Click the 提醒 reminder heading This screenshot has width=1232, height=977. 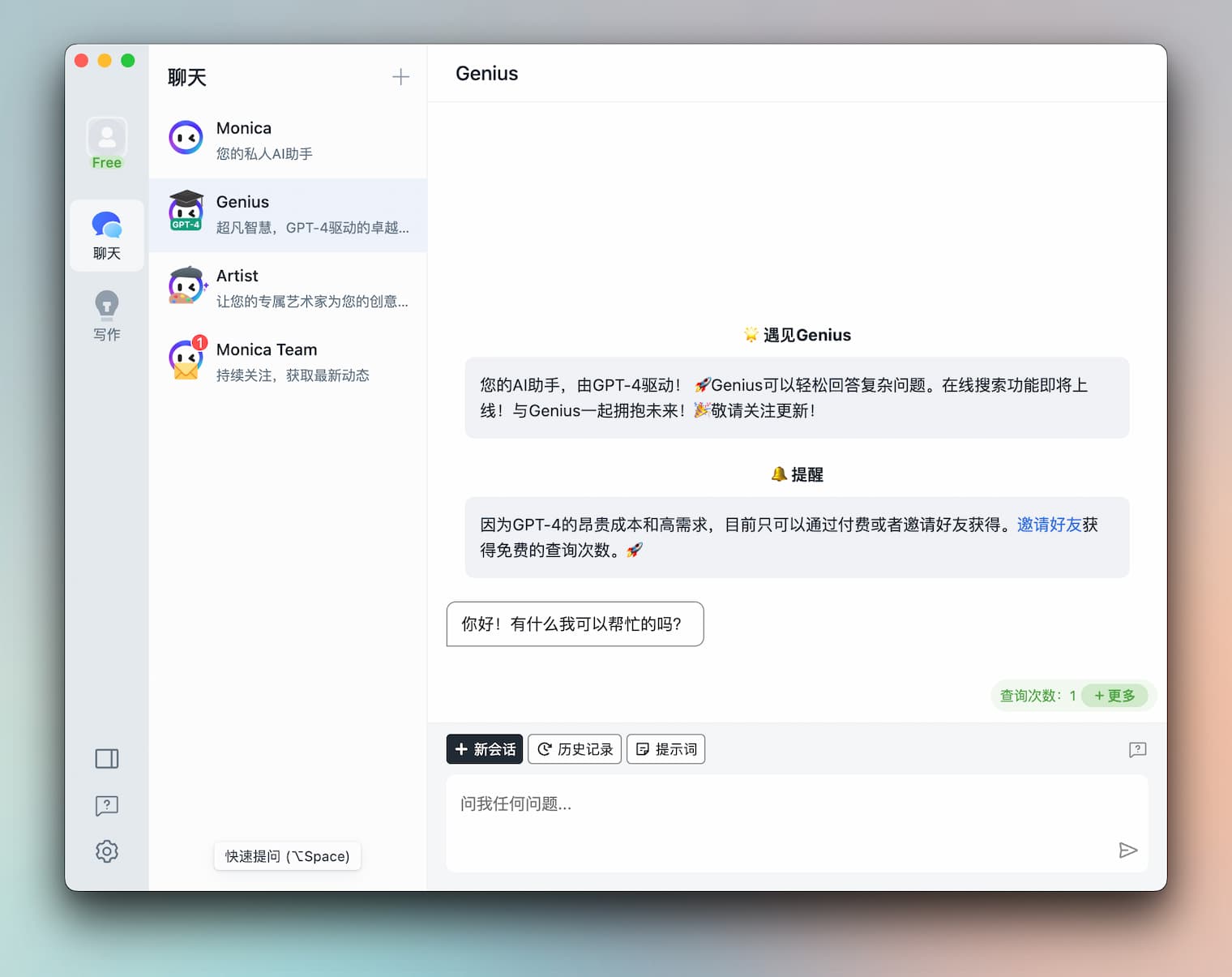[x=798, y=474]
